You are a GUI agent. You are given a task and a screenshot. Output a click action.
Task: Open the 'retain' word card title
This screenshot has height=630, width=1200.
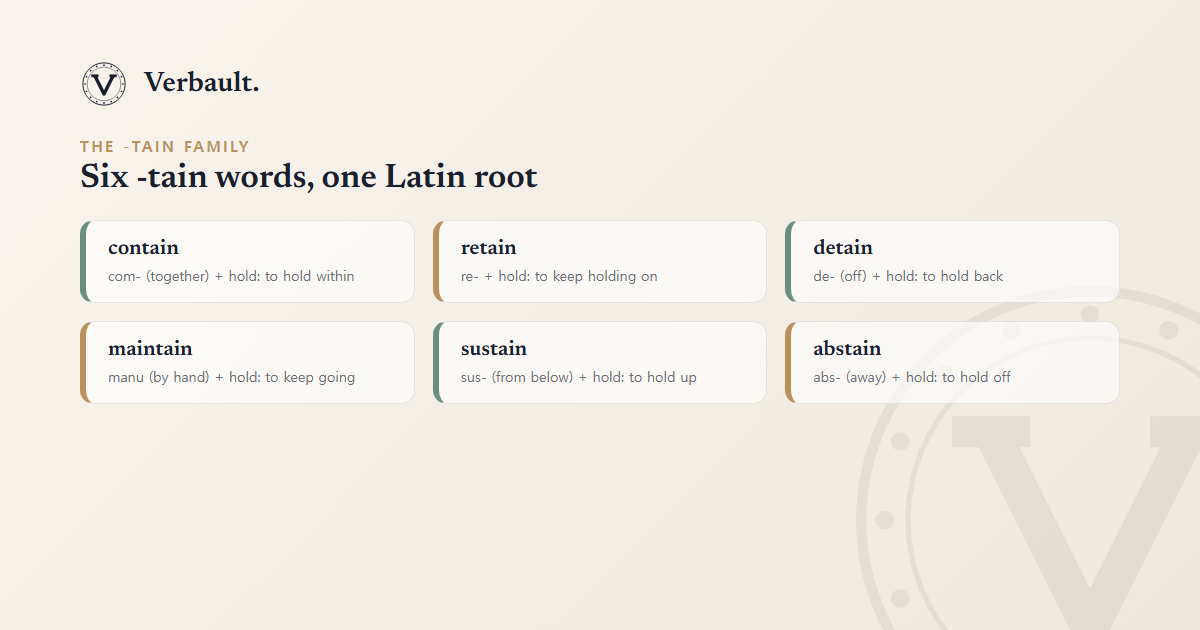pos(489,248)
